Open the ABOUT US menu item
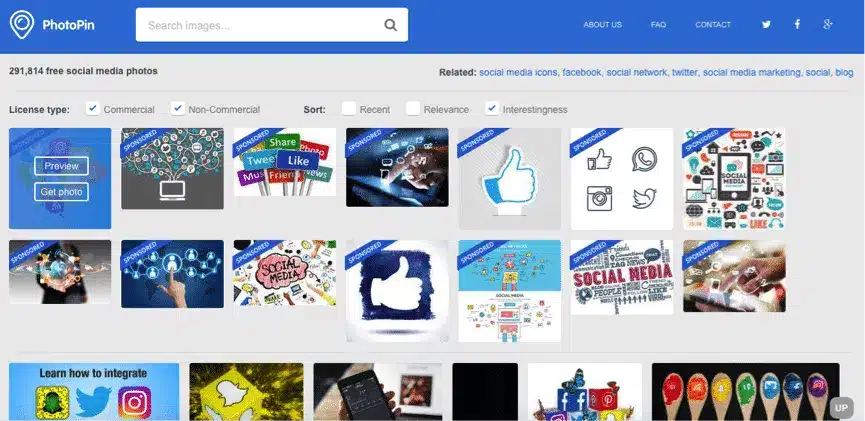The height and width of the screenshot is (421, 865). click(602, 25)
